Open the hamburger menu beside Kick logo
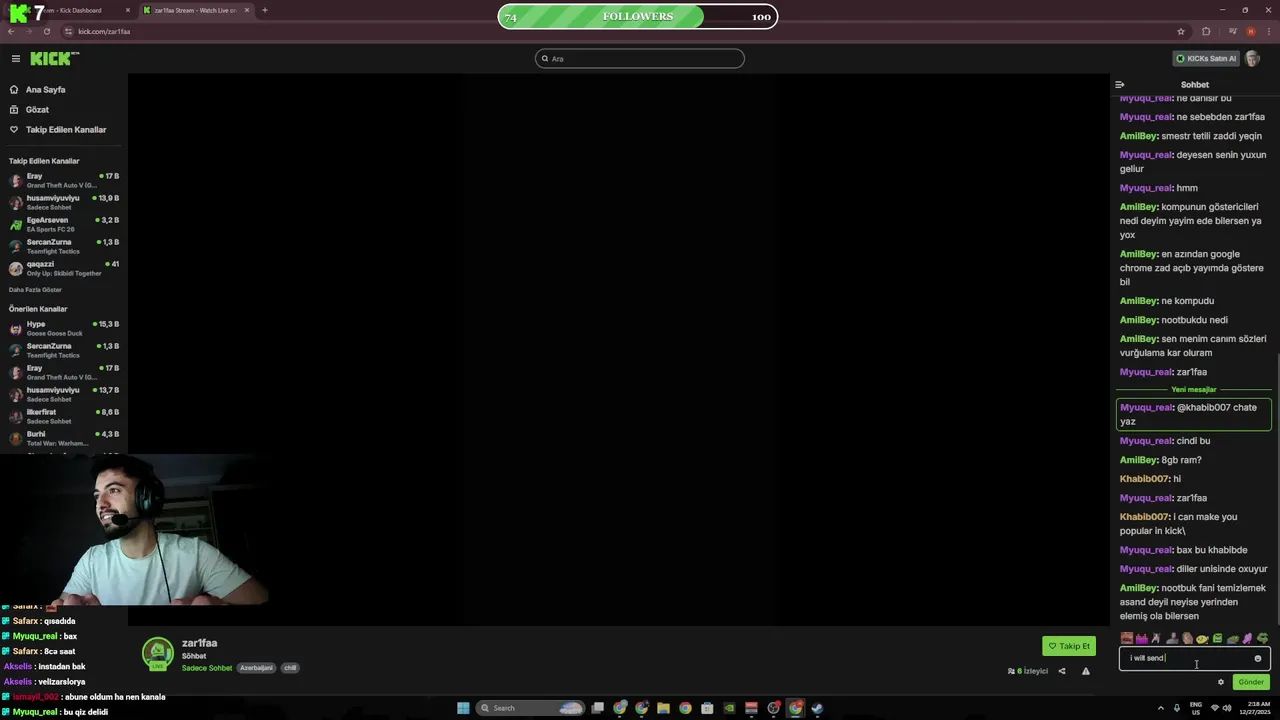This screenshot has width=1280, height=720. [15, 59]
